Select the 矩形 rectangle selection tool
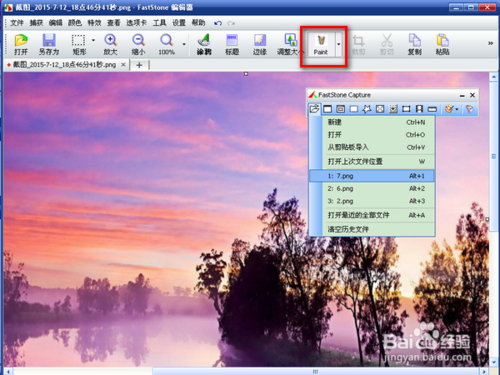Image resolution: width=500 pixels, height=375 pixels. (x=79, y=44)
